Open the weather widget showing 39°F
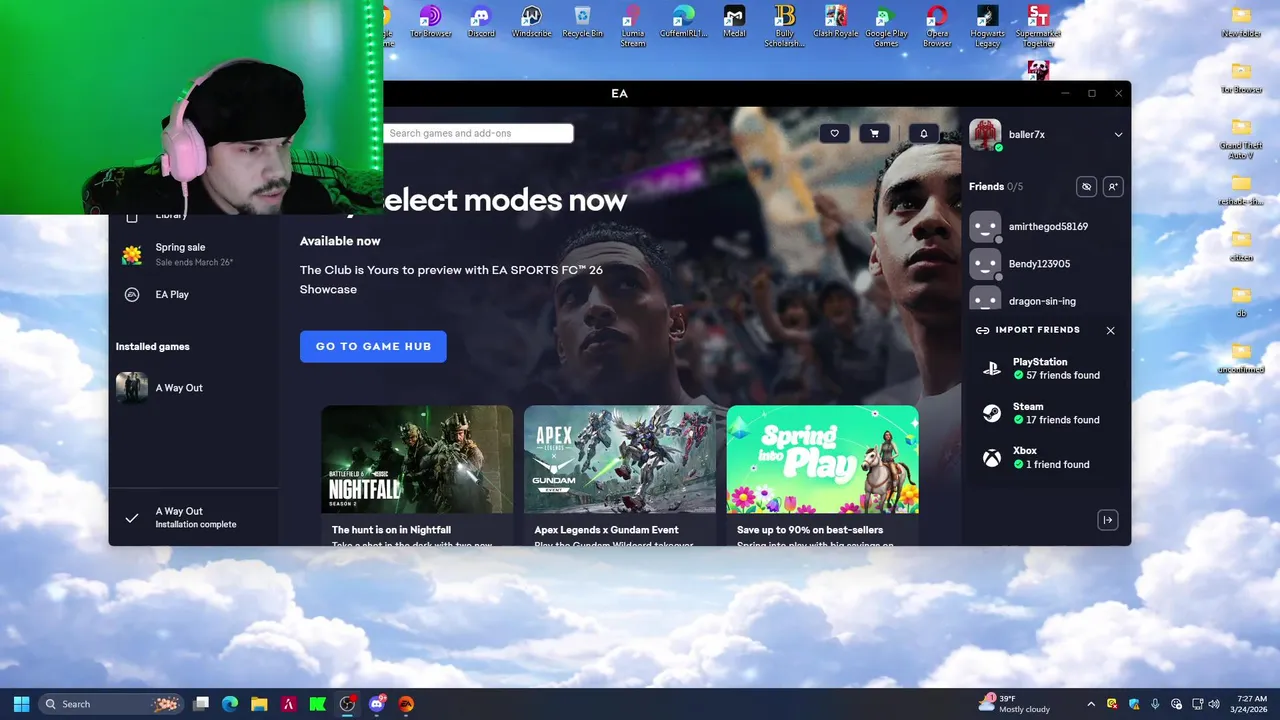Viewport: 1280px width, 720px height. coord(1014,704)
